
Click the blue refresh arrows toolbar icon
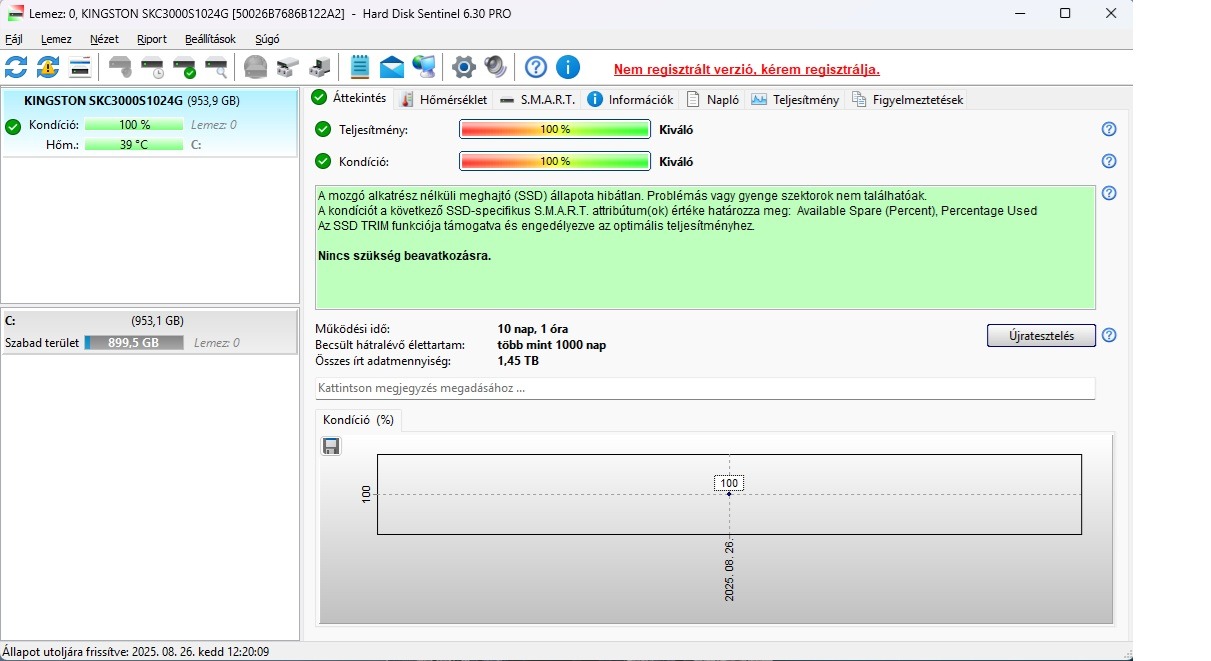(16, 67)
